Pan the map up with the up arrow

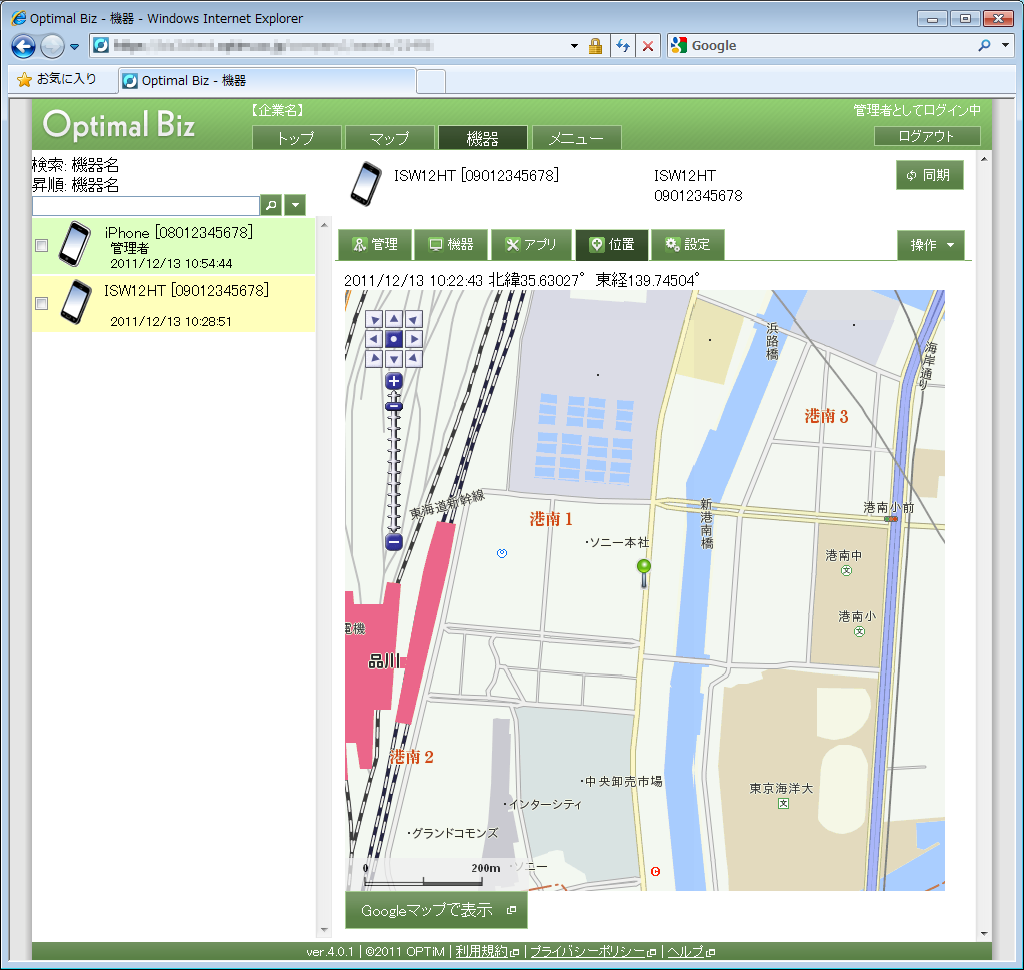tap(394, 319)
